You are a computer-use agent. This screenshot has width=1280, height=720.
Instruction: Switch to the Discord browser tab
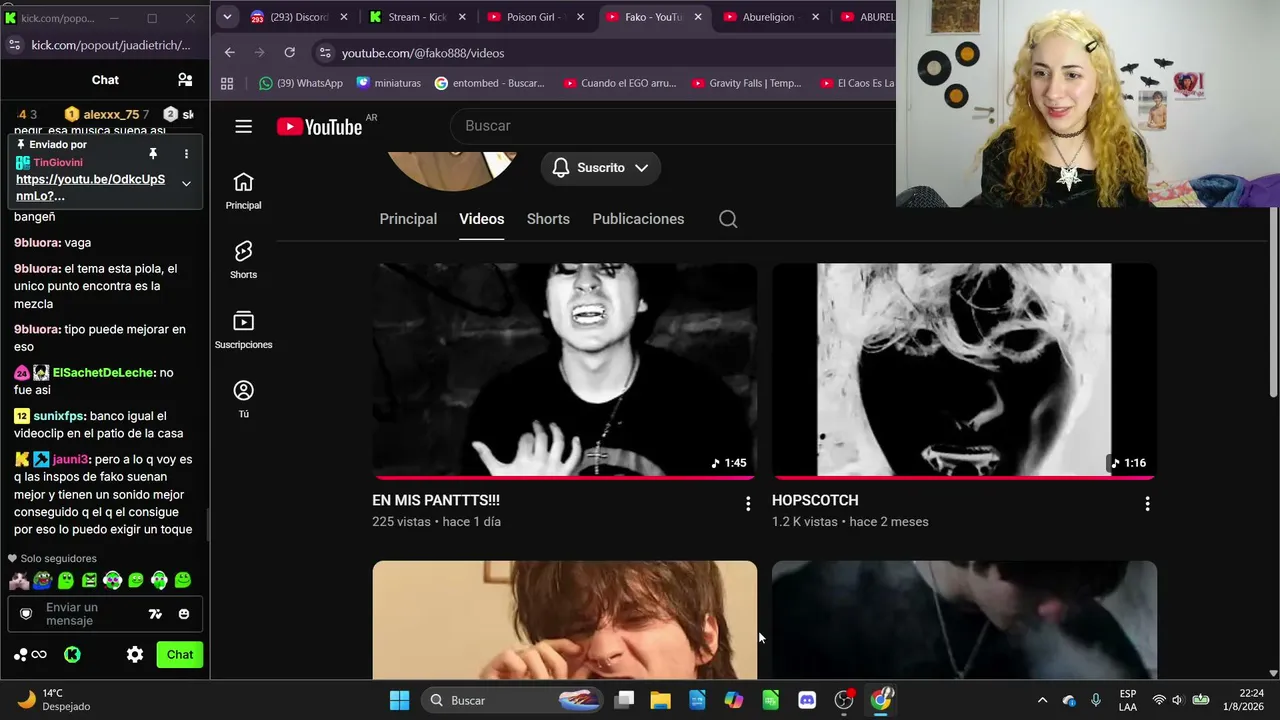tap(298, 17)
